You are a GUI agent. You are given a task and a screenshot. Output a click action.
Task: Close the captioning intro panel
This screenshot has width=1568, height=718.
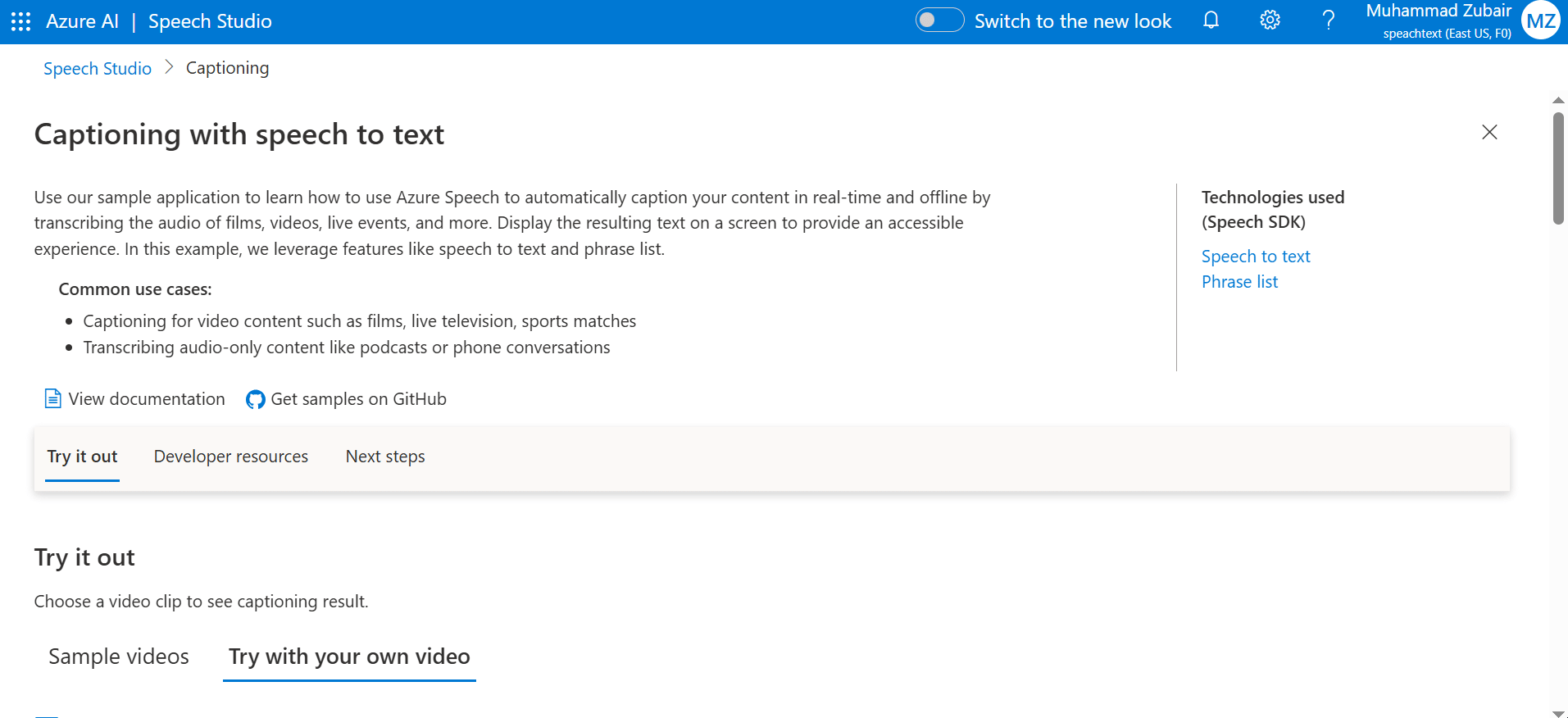(1489, 132)
